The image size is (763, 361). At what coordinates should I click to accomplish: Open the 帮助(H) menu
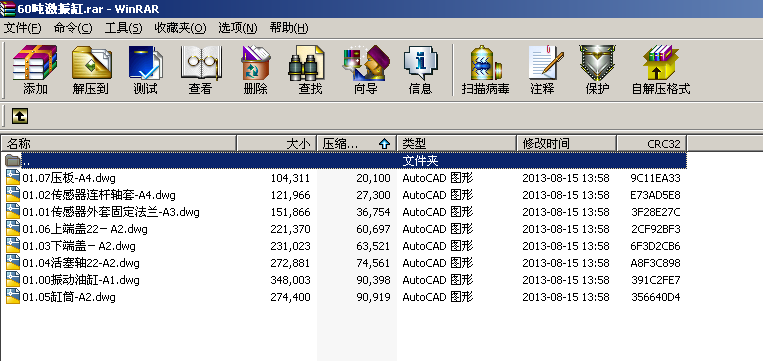tap(289, 28)
